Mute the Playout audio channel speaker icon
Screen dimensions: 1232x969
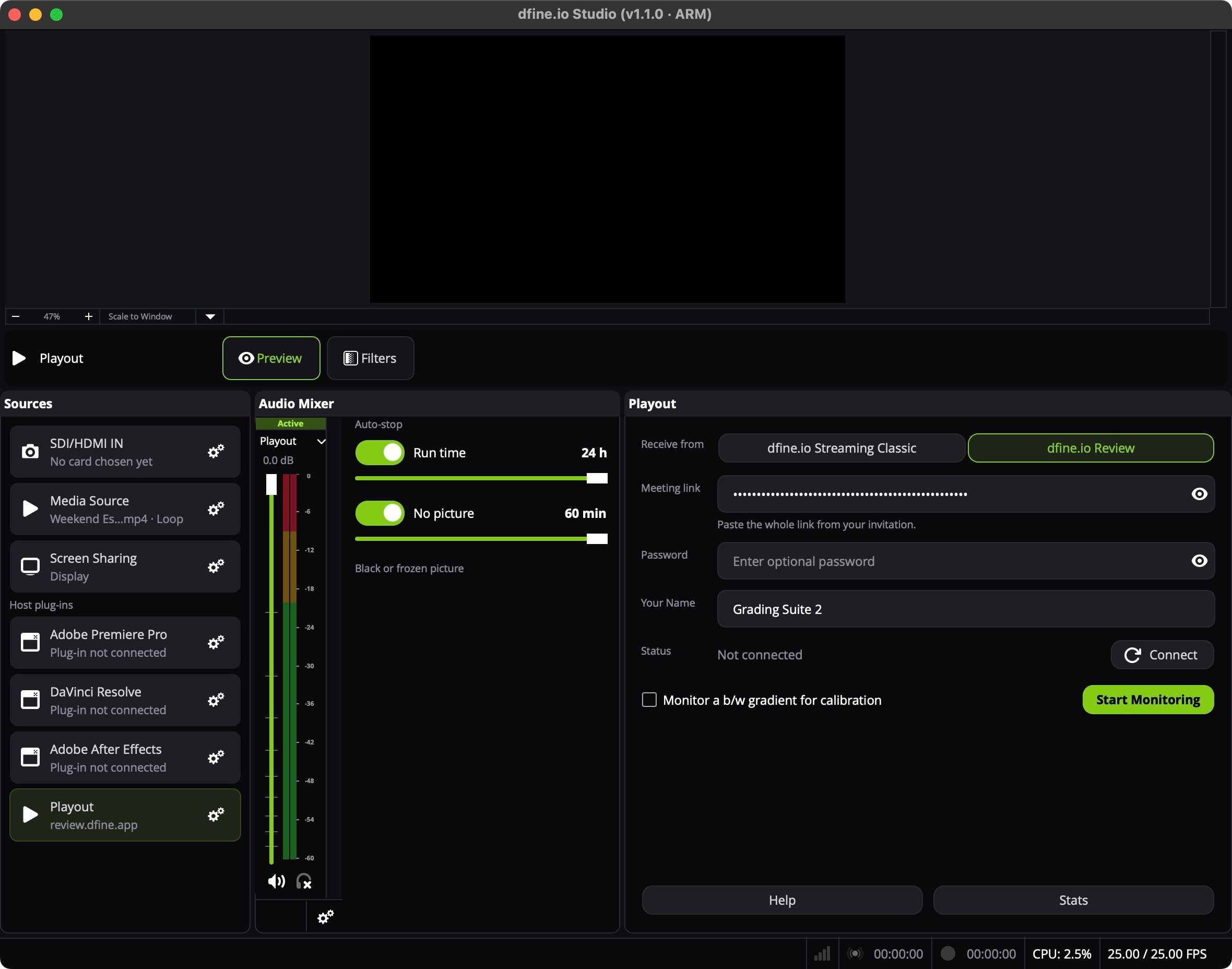click(276, 881)
